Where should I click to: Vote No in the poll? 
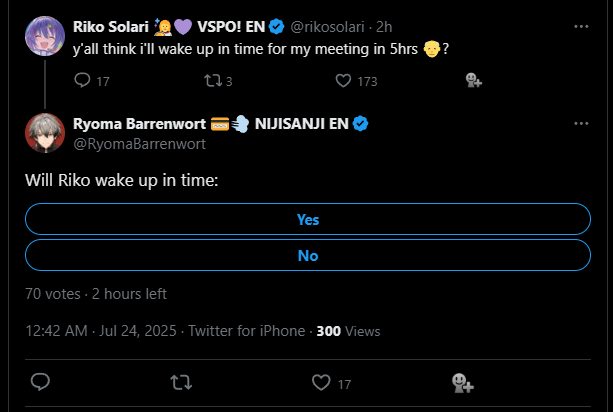point(307,255)
